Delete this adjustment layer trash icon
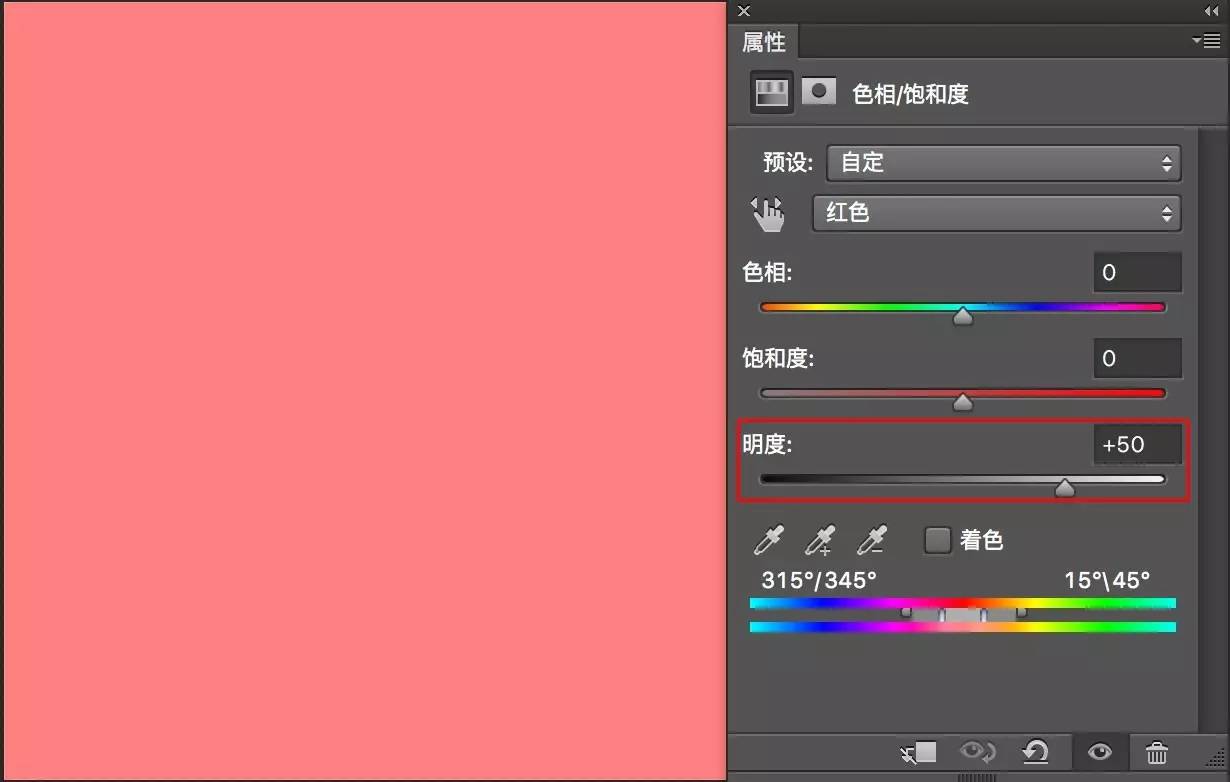The height and width of the screenshot is (782, 1230). (x=1156, y=752)
